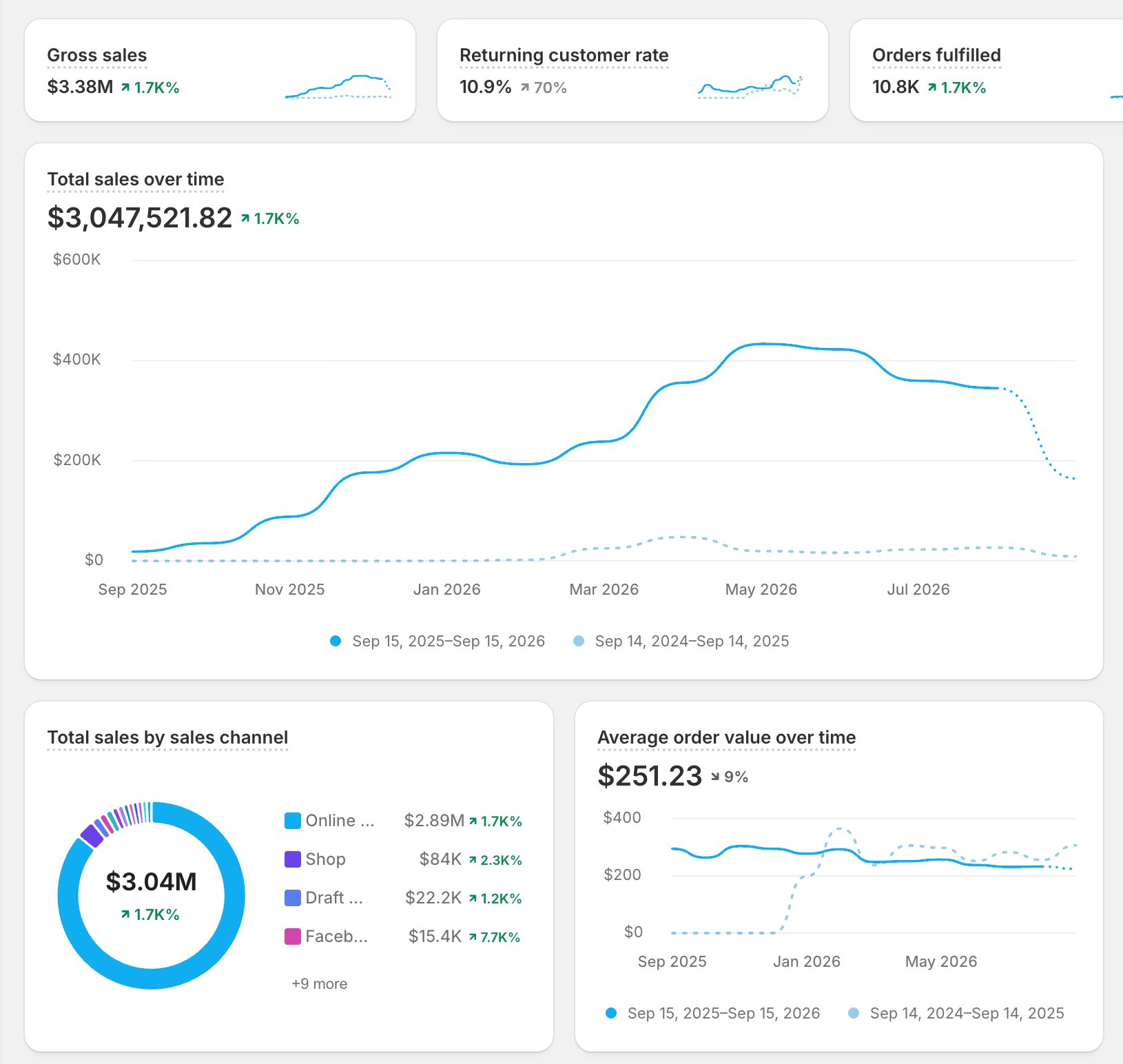The image size is (1123, 1064).
Task: Click the $84K Shop channel amount
Action: pos(440,859)
